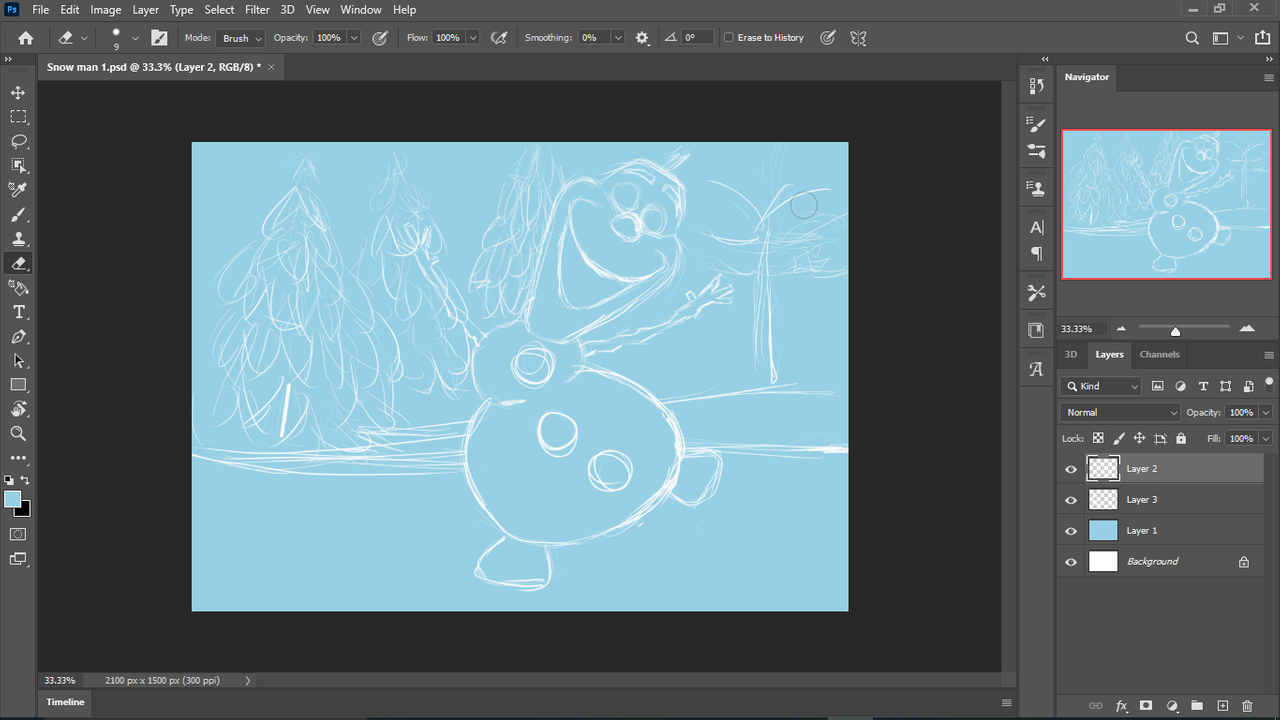The height and width of the screenshot is (720, 1280).
Task: Select the Hand tool
Action: (x=18, y=409)
